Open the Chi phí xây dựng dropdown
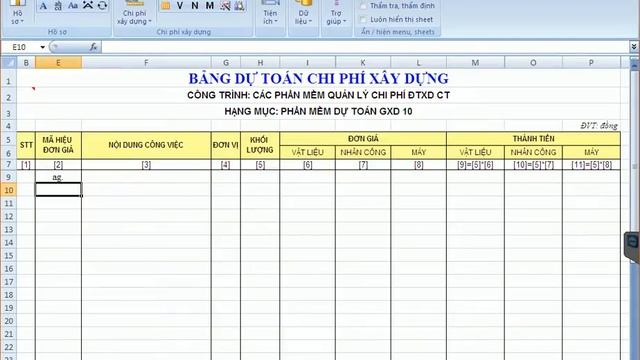The image size is (640, 360). coord(134,13)
